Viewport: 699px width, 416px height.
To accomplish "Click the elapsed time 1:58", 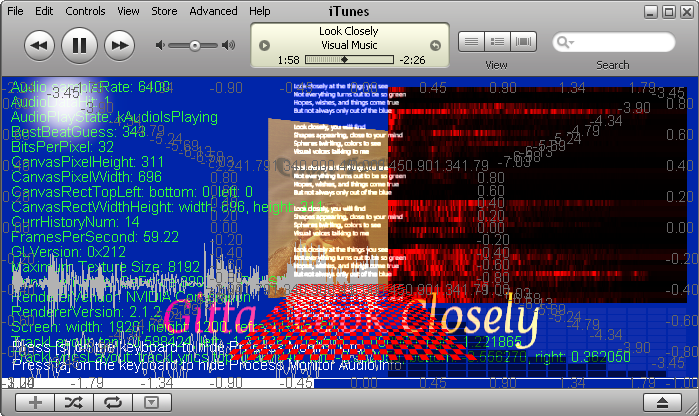I will [288, 60].
